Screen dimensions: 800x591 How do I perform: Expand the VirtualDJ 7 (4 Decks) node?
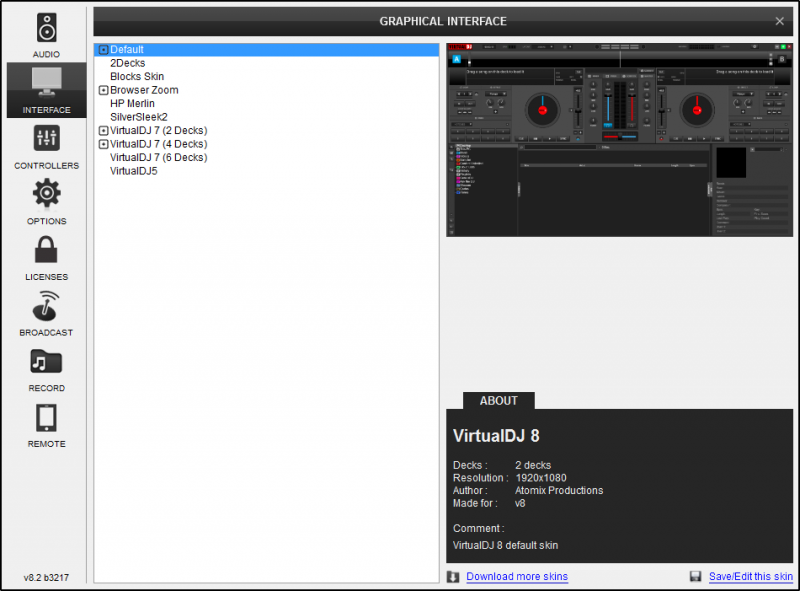(x=104, y=144)
